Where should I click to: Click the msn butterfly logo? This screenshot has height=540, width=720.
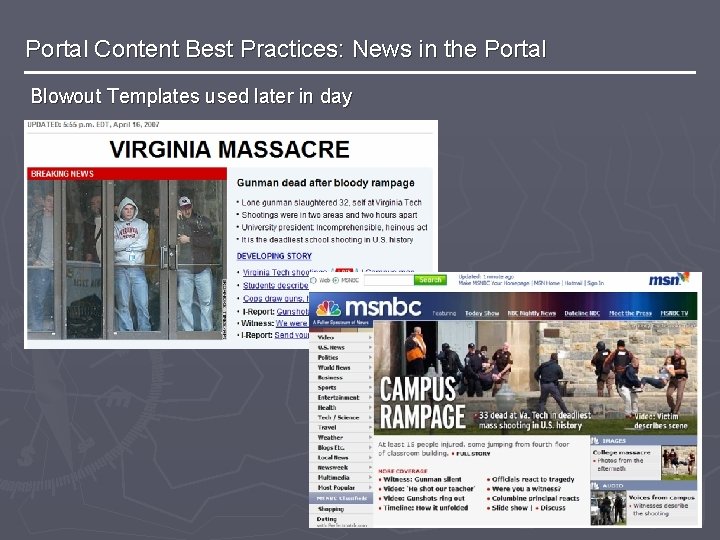pyautogui.click(x=684, y=277)
